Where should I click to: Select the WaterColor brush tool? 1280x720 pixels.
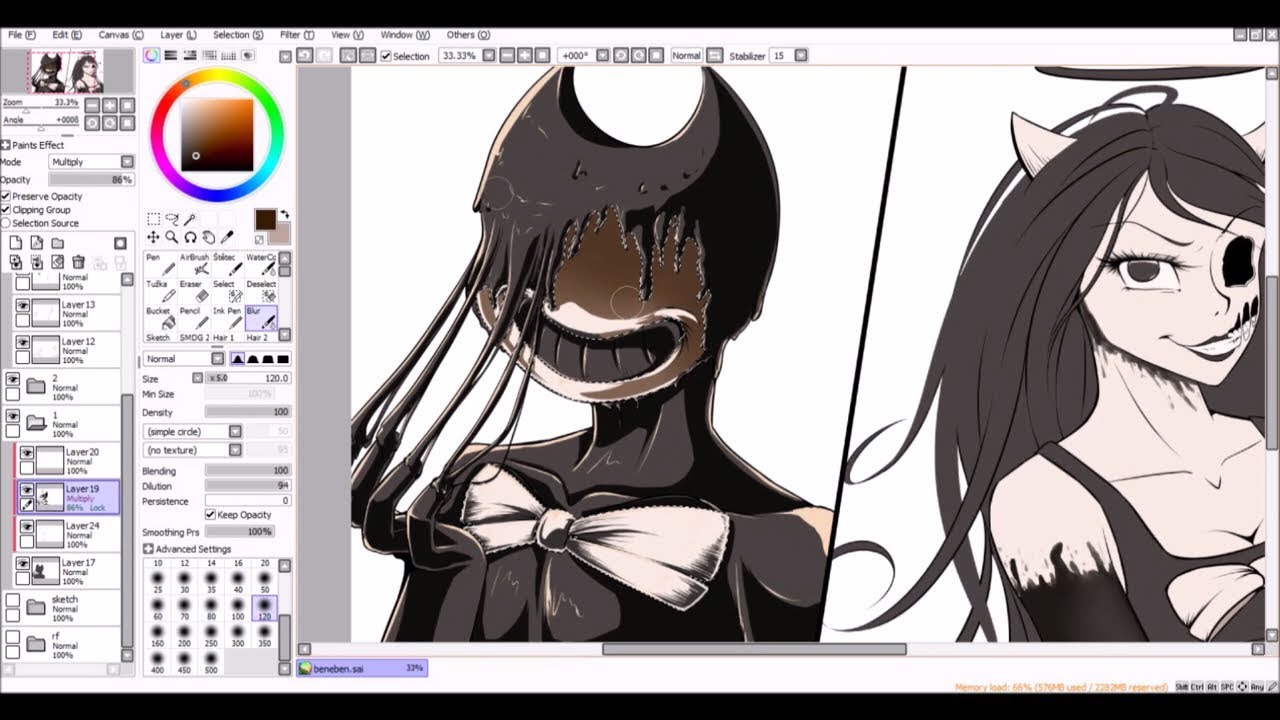(260, 263)
